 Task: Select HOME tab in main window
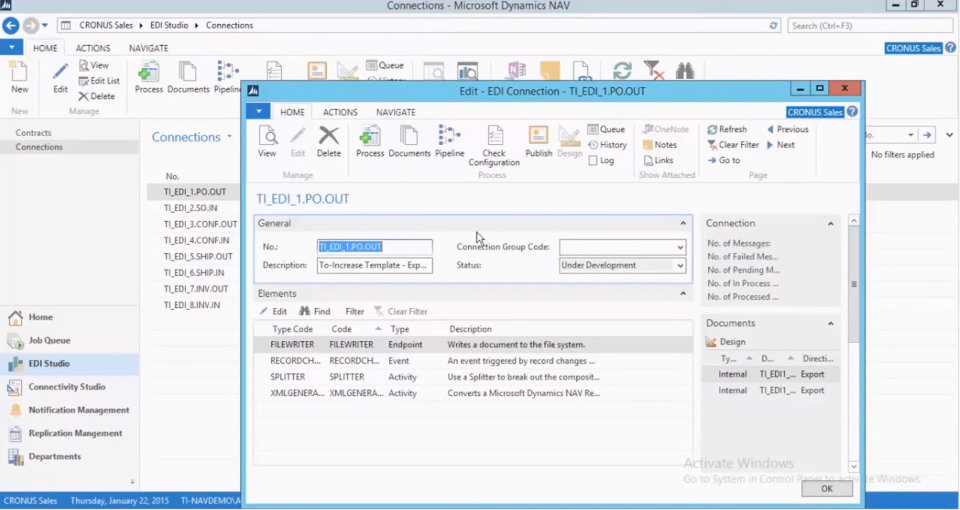45,48
